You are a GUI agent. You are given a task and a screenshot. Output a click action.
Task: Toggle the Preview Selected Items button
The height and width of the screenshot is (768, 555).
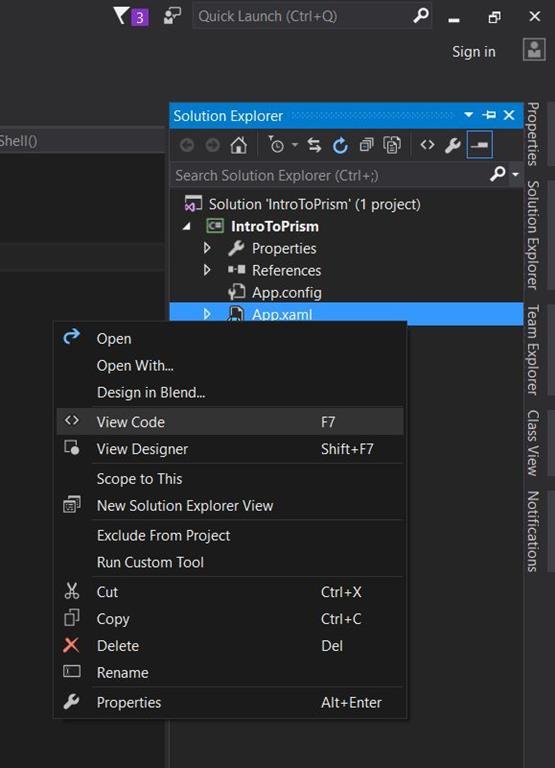[x=480, y=145]
